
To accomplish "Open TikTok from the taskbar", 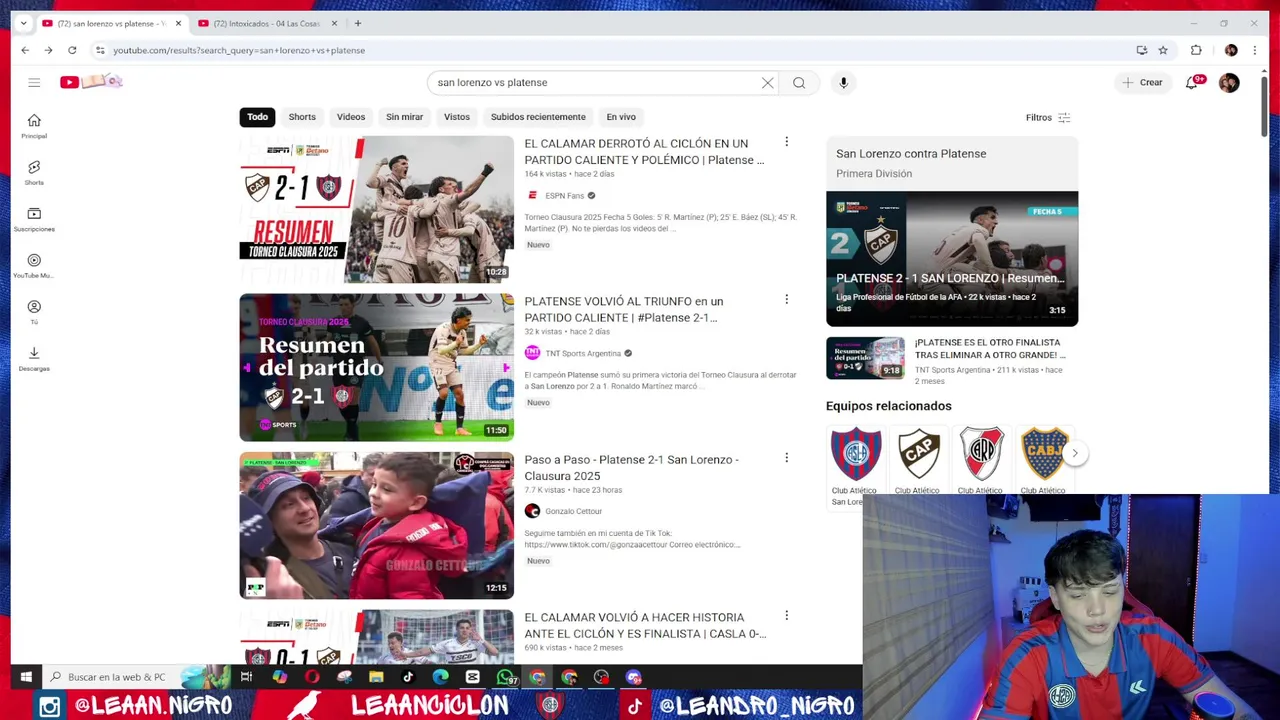I will [408, 677].
